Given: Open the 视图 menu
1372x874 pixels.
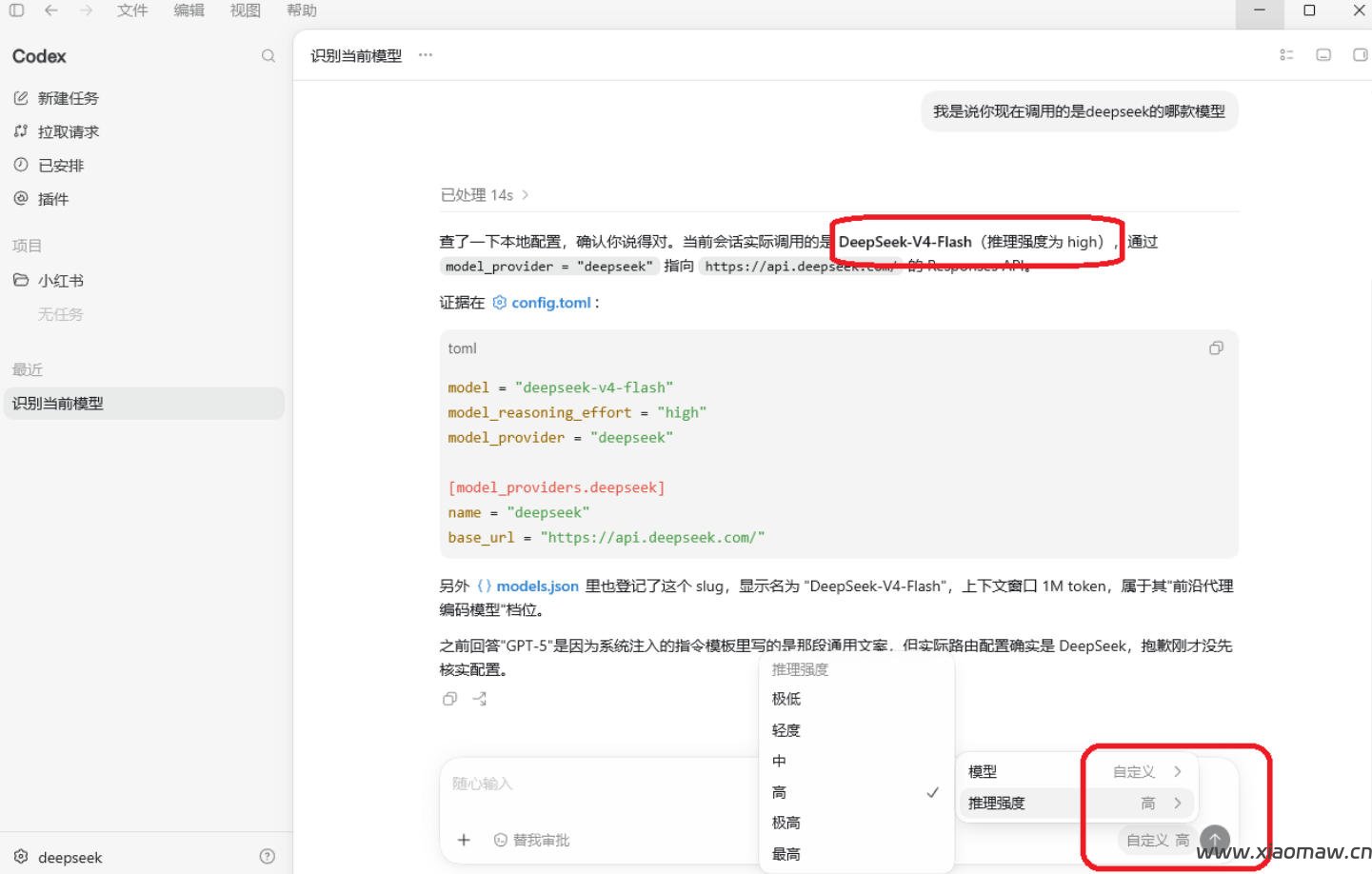Looking at the screenshot, I should [x=245, y=10].
